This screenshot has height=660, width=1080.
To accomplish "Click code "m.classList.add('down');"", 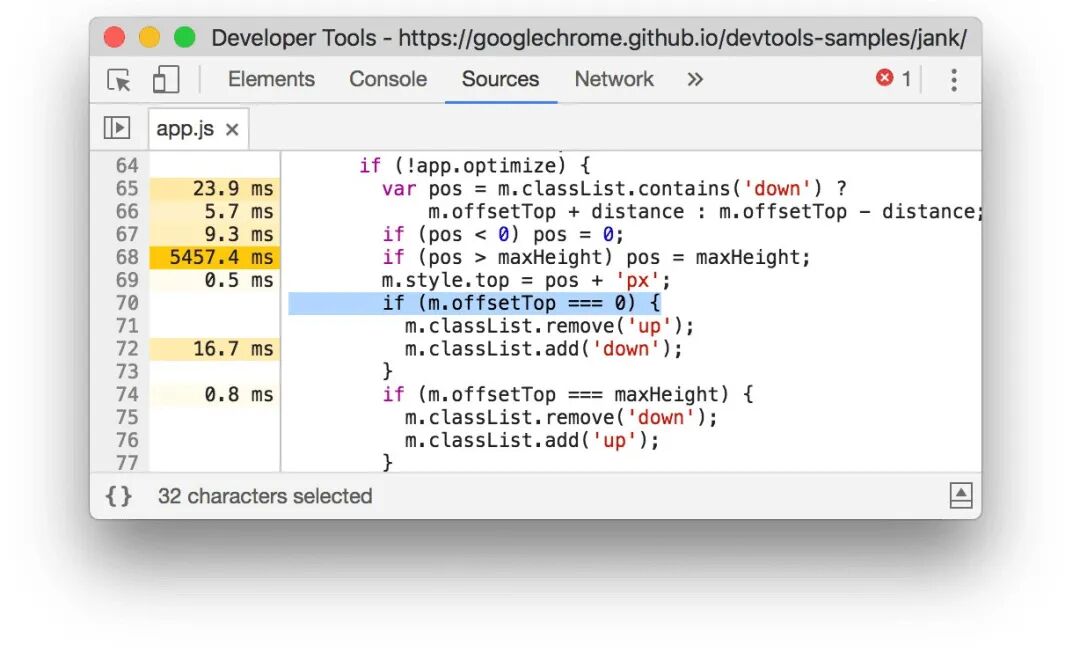I will coord(543,349).
